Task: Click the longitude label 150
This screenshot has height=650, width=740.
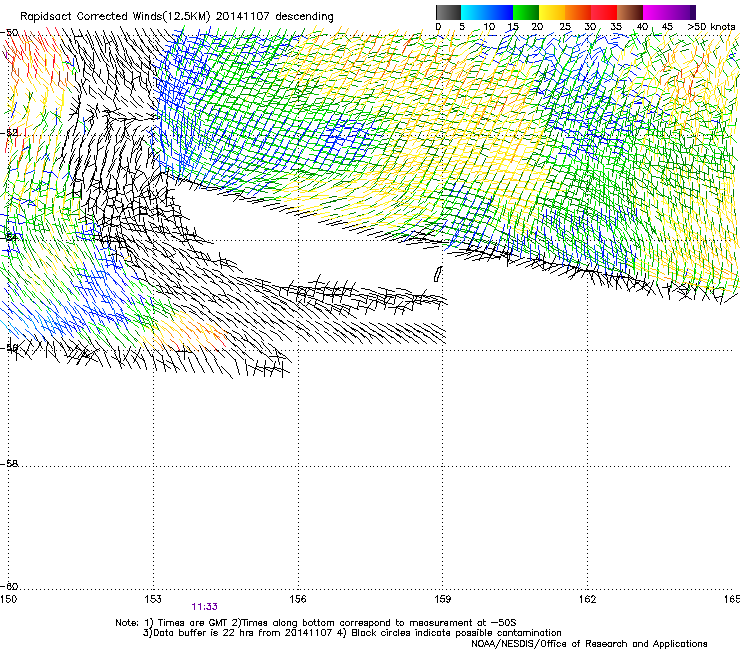Action: [x=8, y=599]
